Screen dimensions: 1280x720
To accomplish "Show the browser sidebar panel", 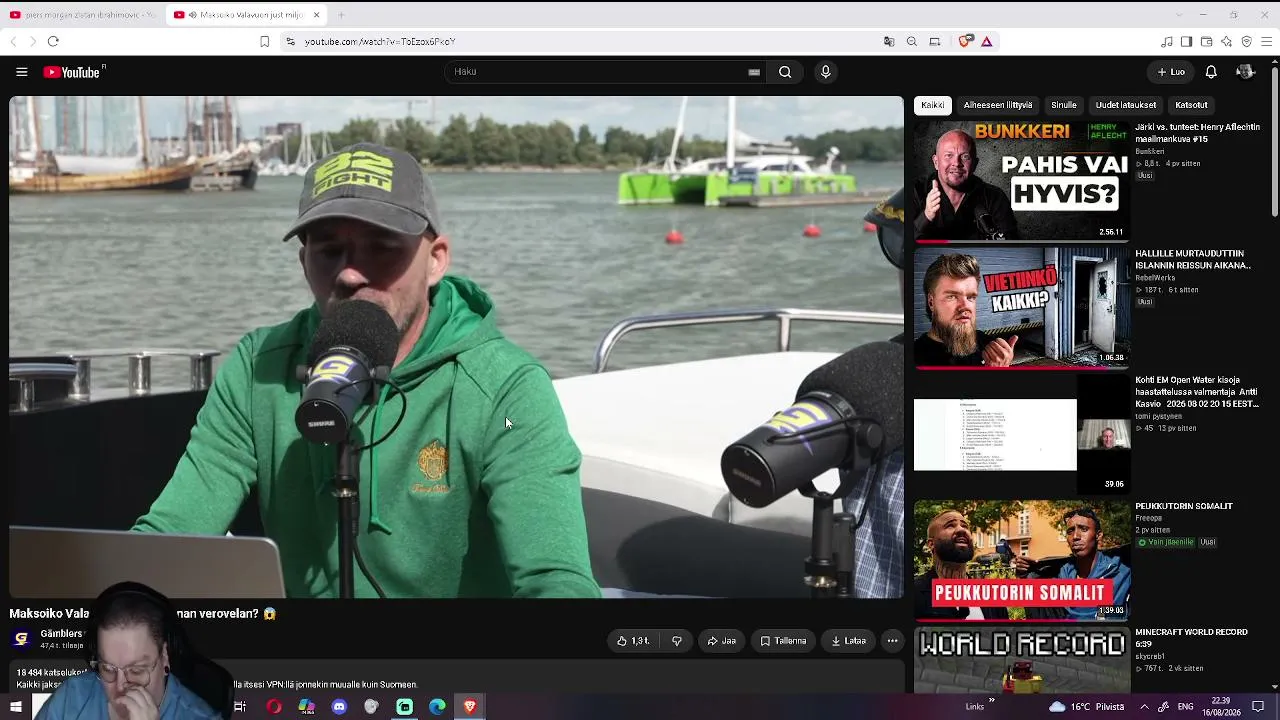I will (x=1186, y=41).
